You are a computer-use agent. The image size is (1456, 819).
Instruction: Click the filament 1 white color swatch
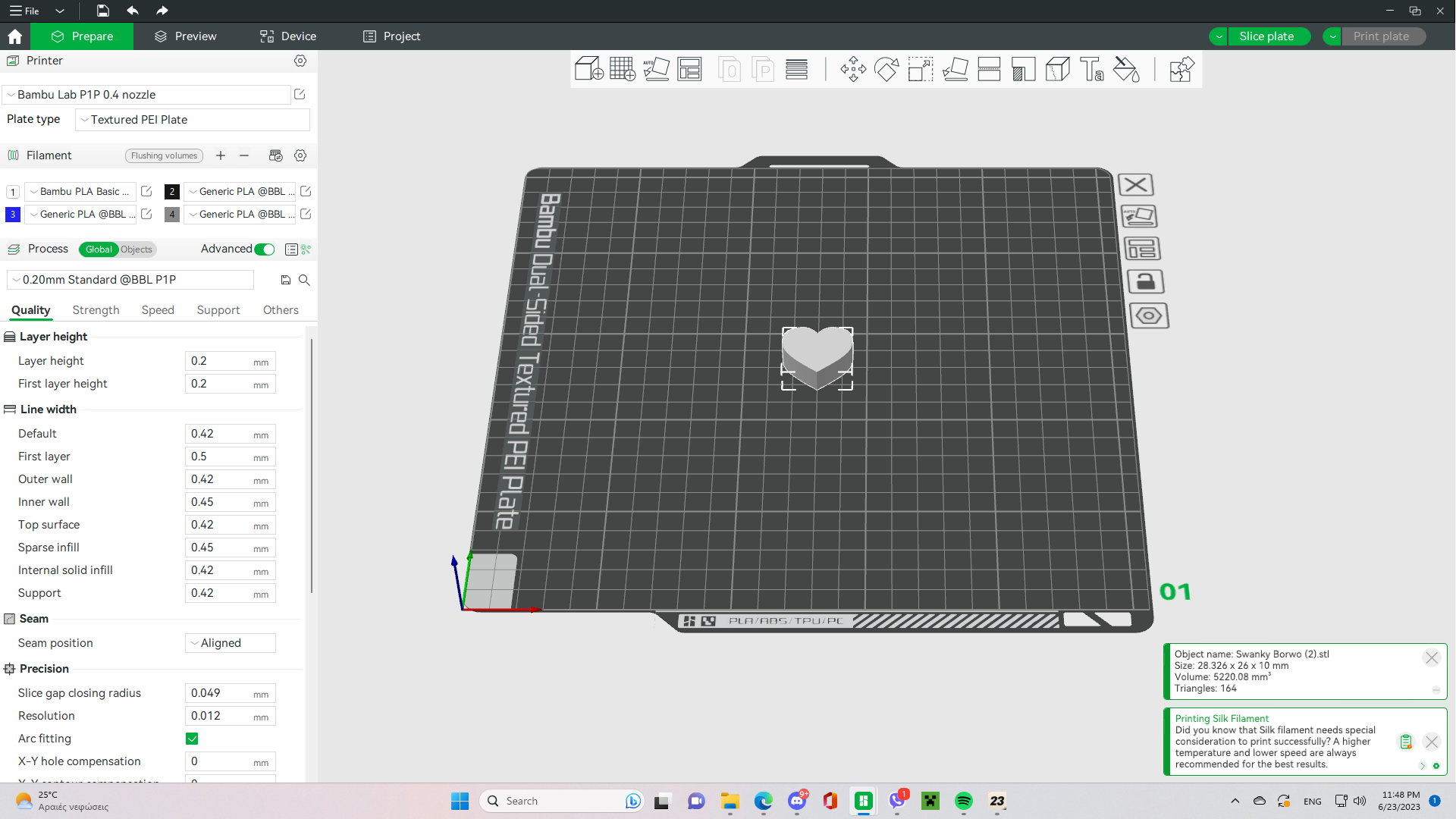click(x=13, y=192)
